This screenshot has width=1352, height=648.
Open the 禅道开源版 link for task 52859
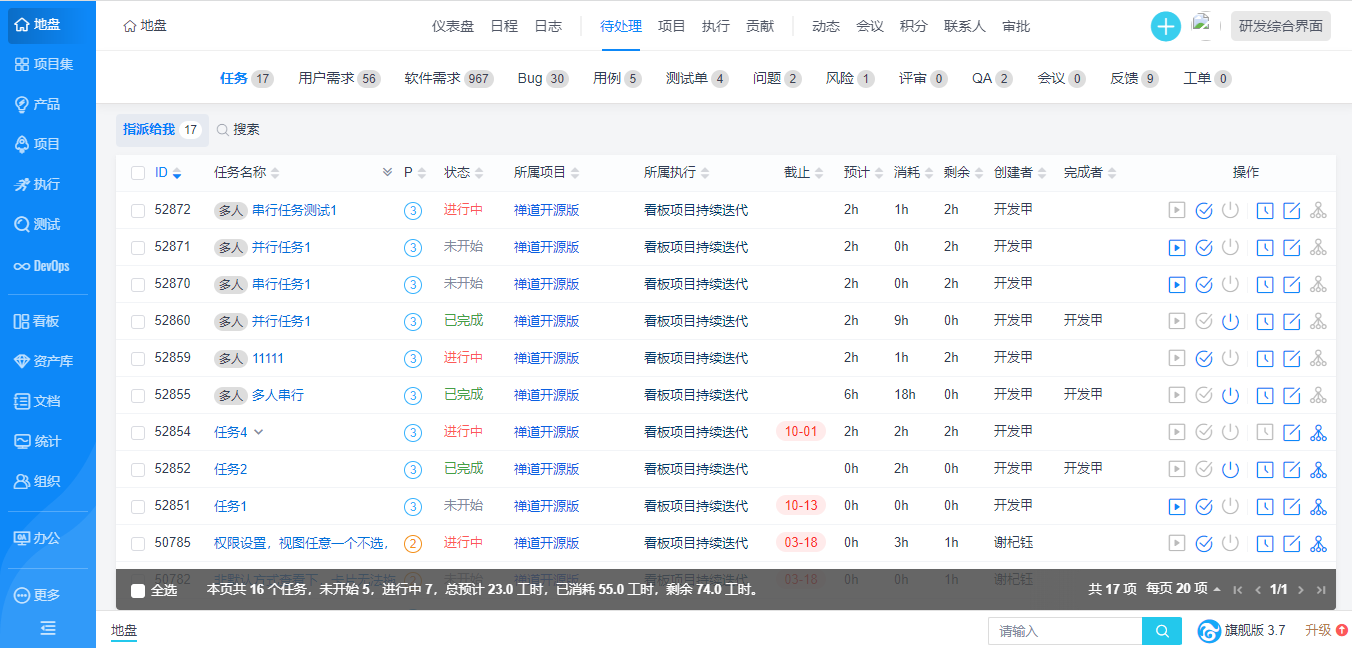pos(547,358)
